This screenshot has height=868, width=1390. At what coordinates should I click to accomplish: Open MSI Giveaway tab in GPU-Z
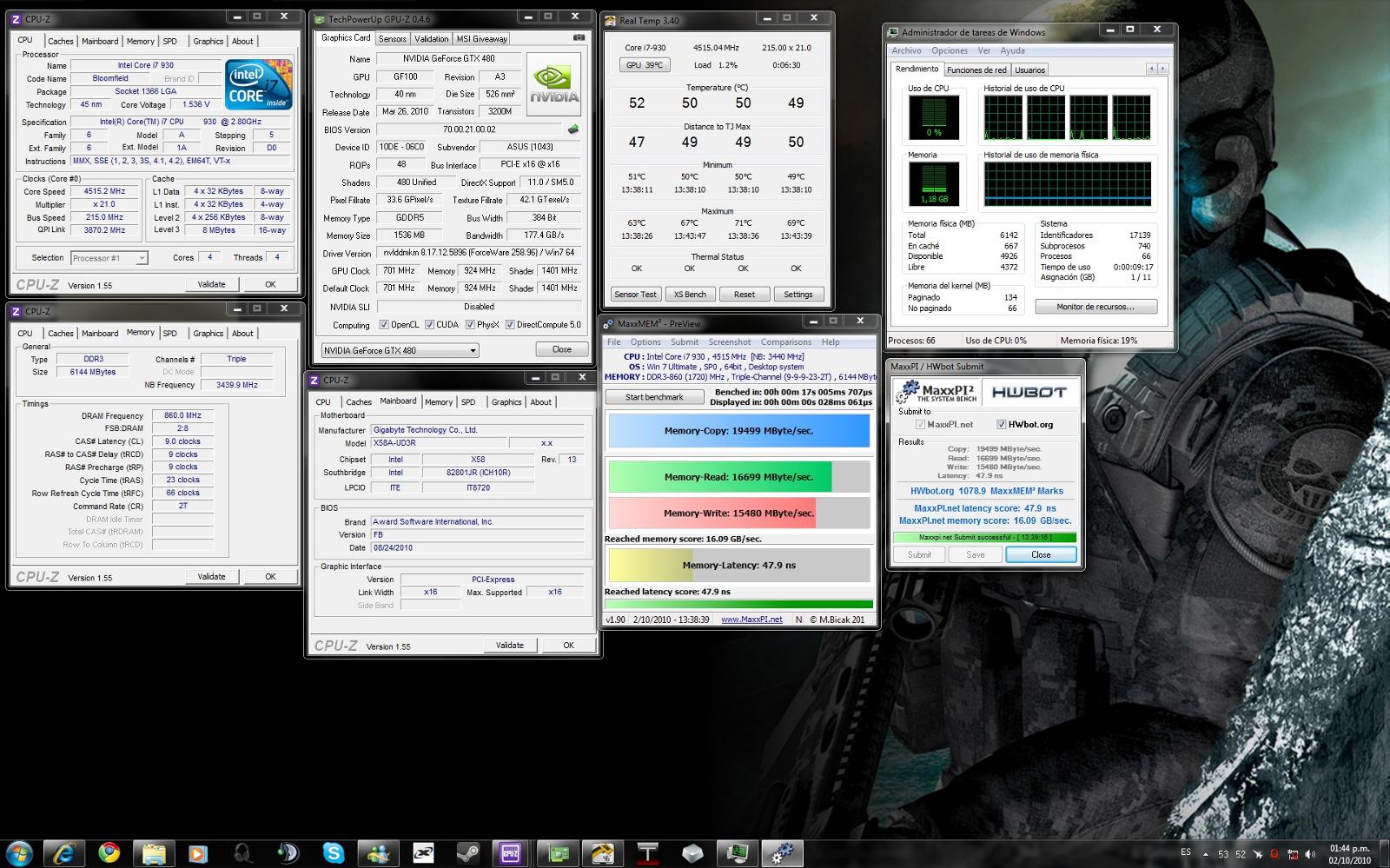481,39
